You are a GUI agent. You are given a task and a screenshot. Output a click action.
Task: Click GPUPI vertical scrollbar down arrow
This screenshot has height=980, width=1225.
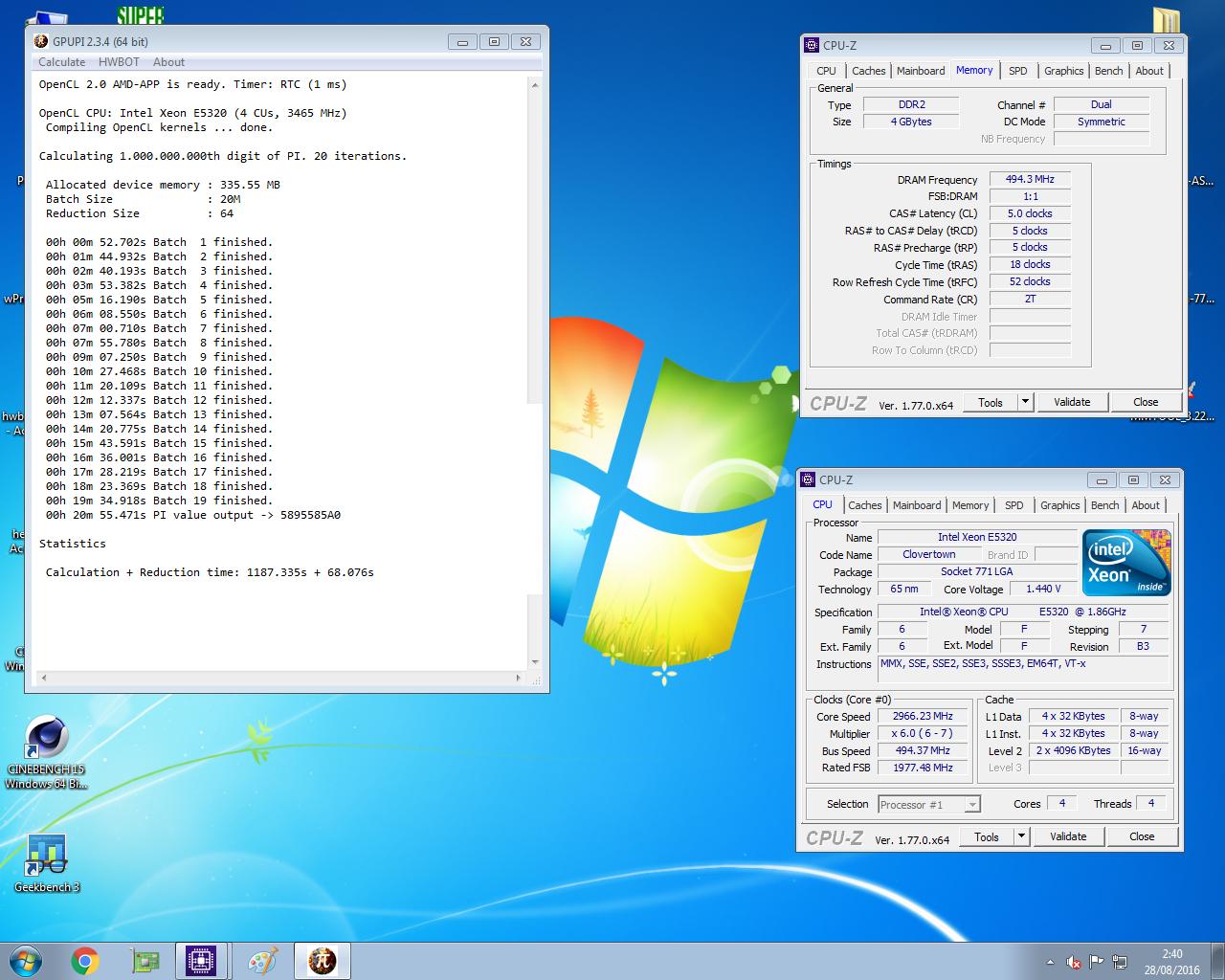534,661
